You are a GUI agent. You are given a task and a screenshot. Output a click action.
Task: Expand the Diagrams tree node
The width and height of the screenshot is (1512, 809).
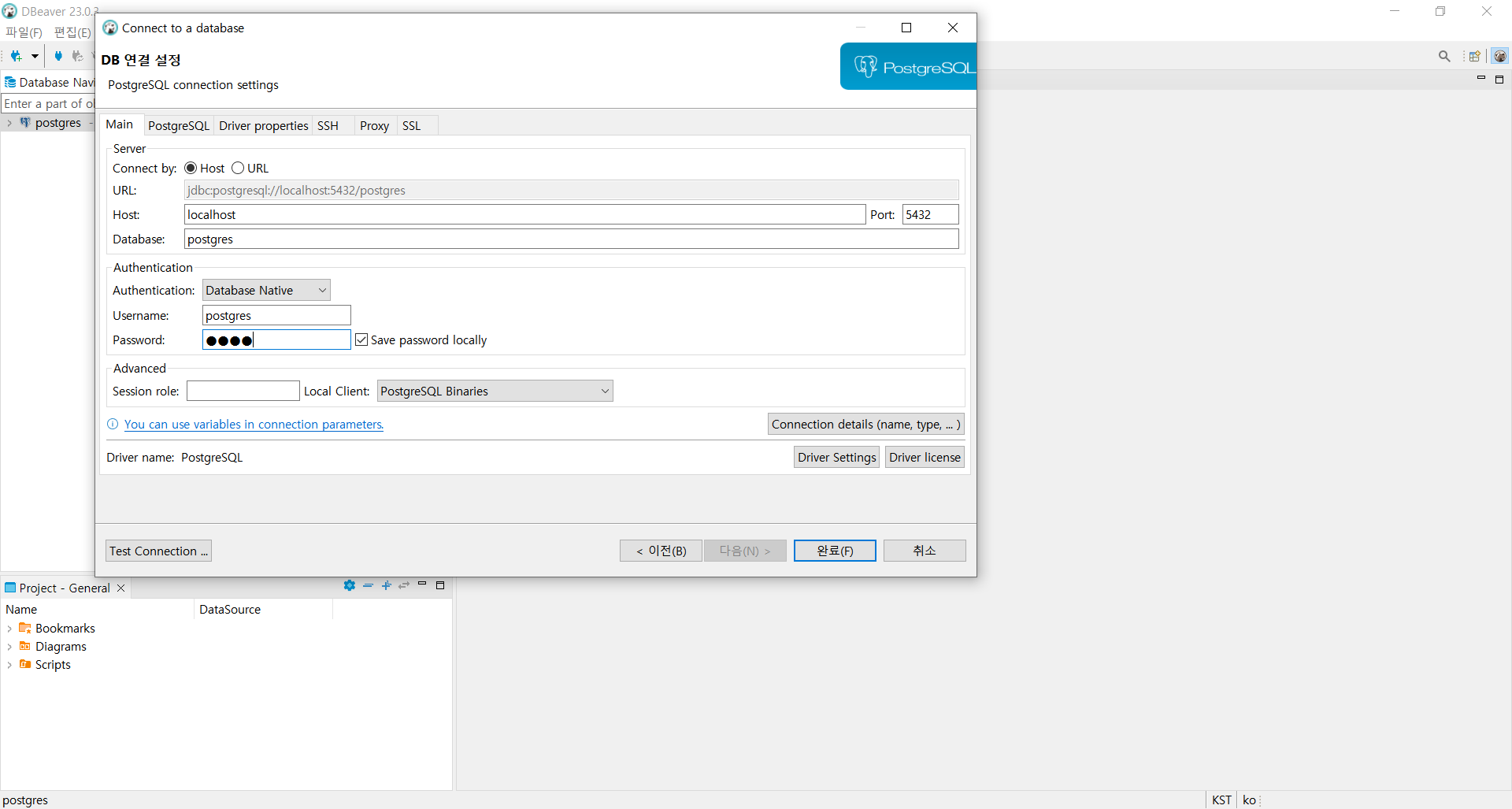pos(9,647)
